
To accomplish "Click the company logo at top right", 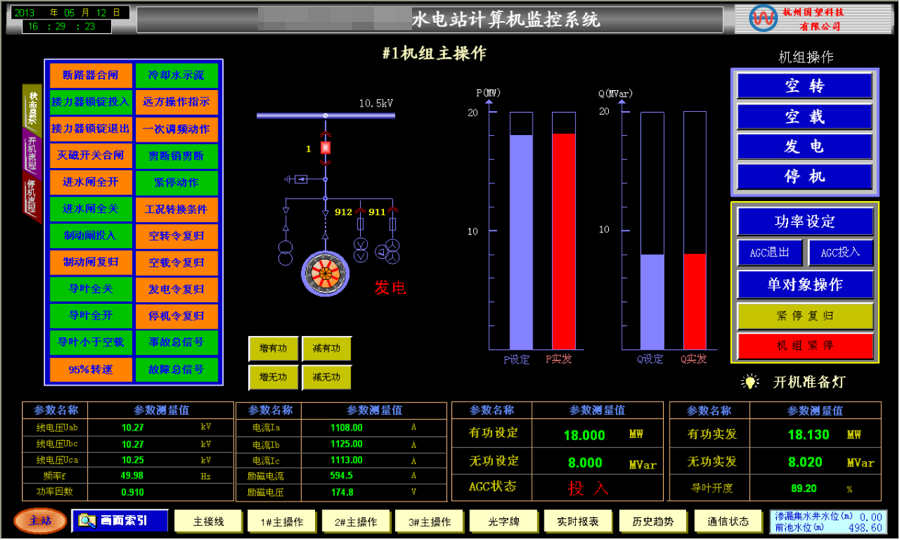I will [x=764, y=17].
